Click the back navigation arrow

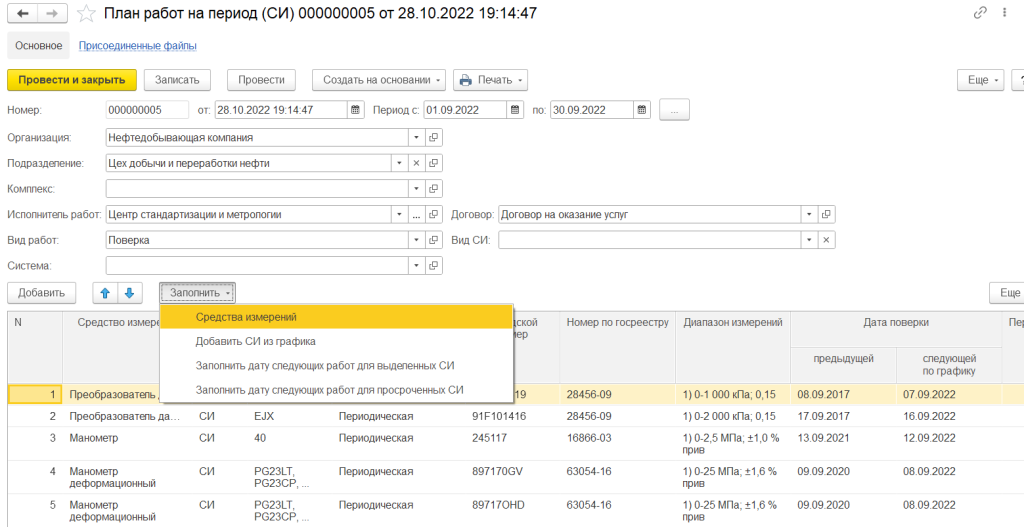coord(23,14)
